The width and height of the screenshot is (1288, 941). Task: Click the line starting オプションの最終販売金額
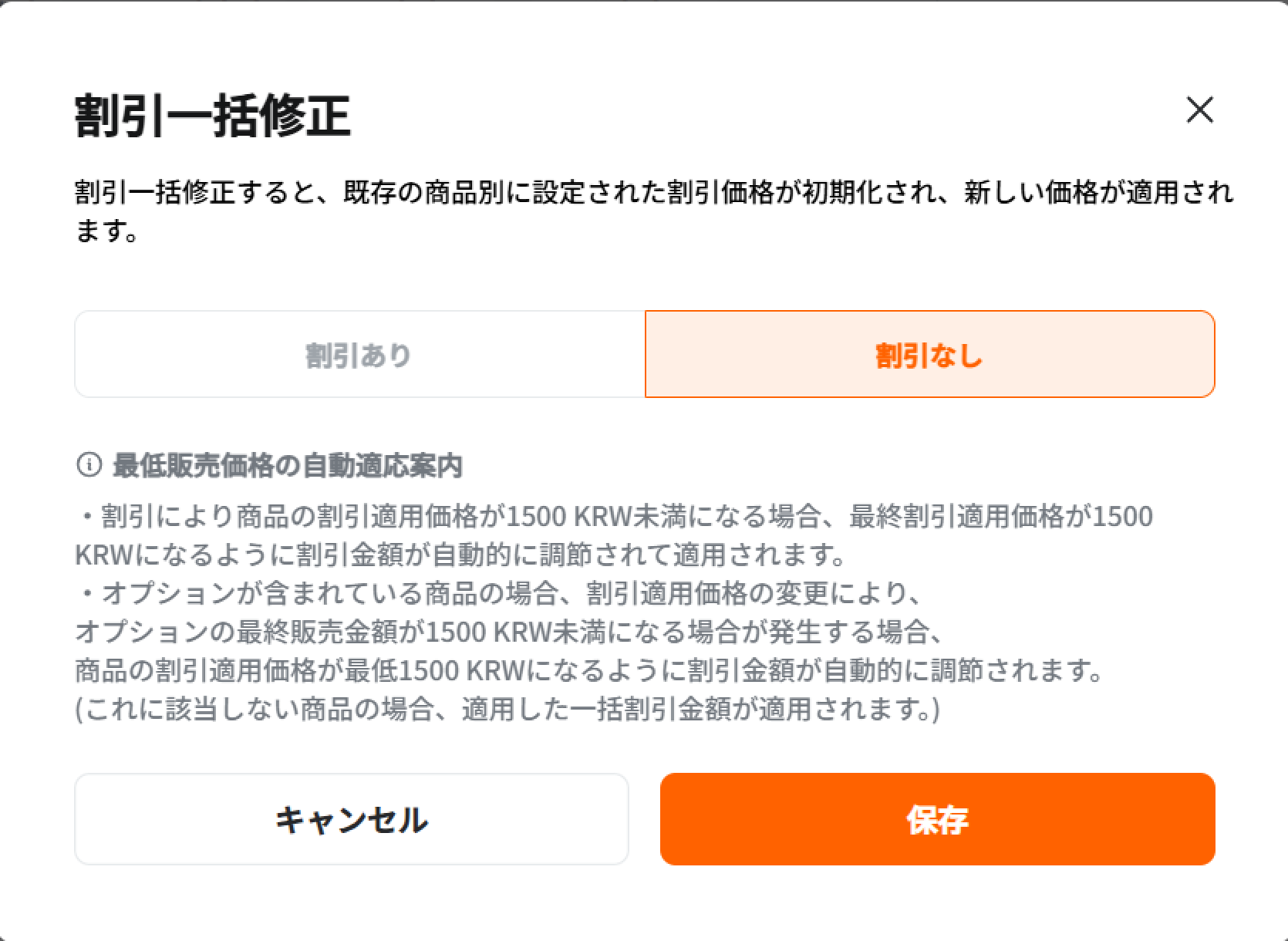(x=509, y=632)
